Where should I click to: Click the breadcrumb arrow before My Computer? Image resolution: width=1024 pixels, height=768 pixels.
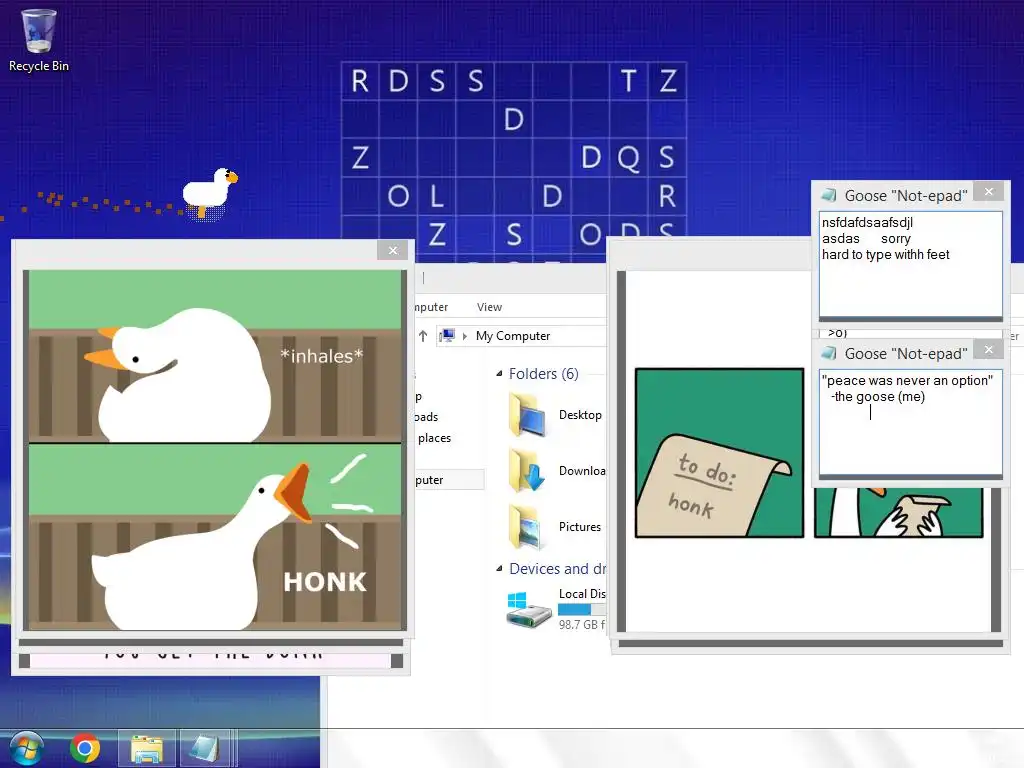465,336
